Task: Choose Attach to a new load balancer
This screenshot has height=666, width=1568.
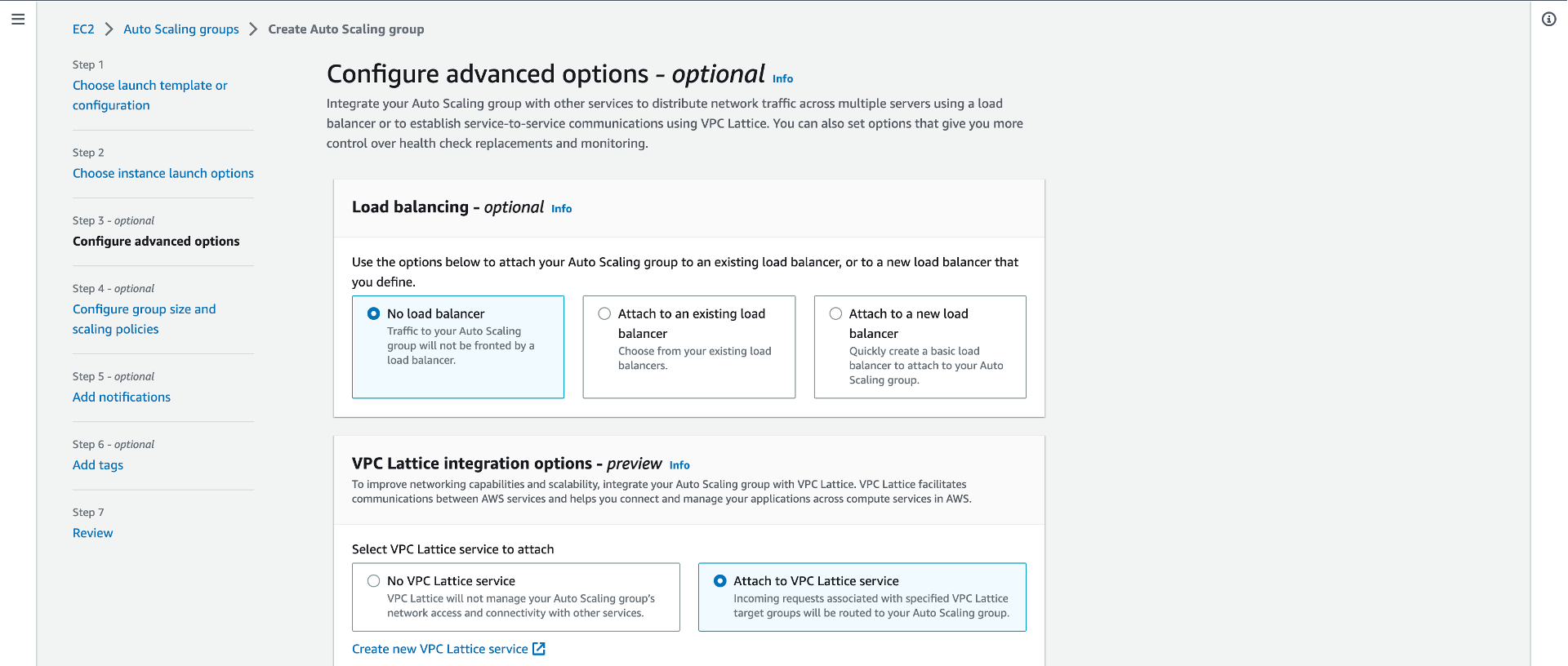Action: coord(835,313)
